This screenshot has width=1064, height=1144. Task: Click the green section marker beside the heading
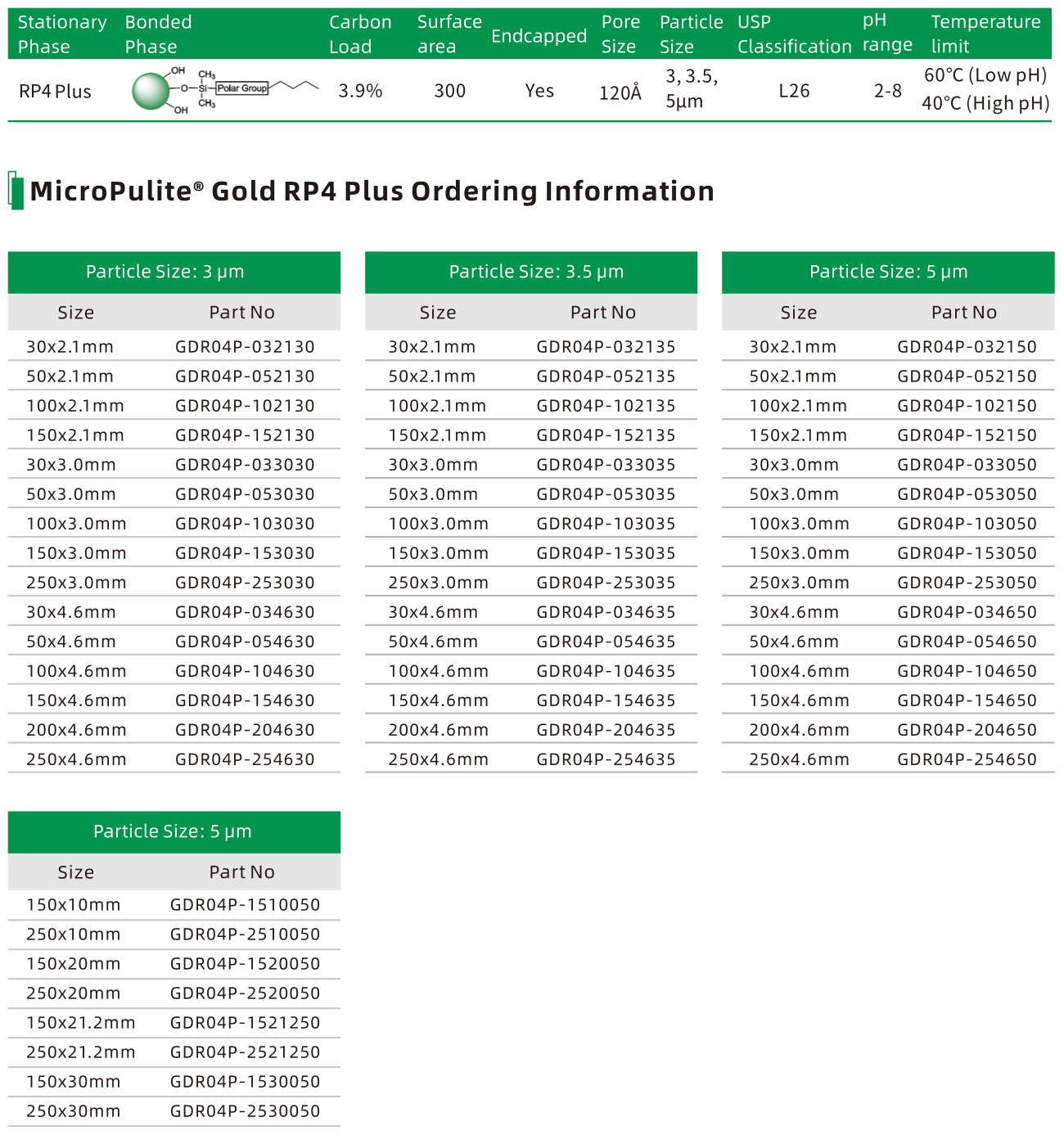pos(16,191)
